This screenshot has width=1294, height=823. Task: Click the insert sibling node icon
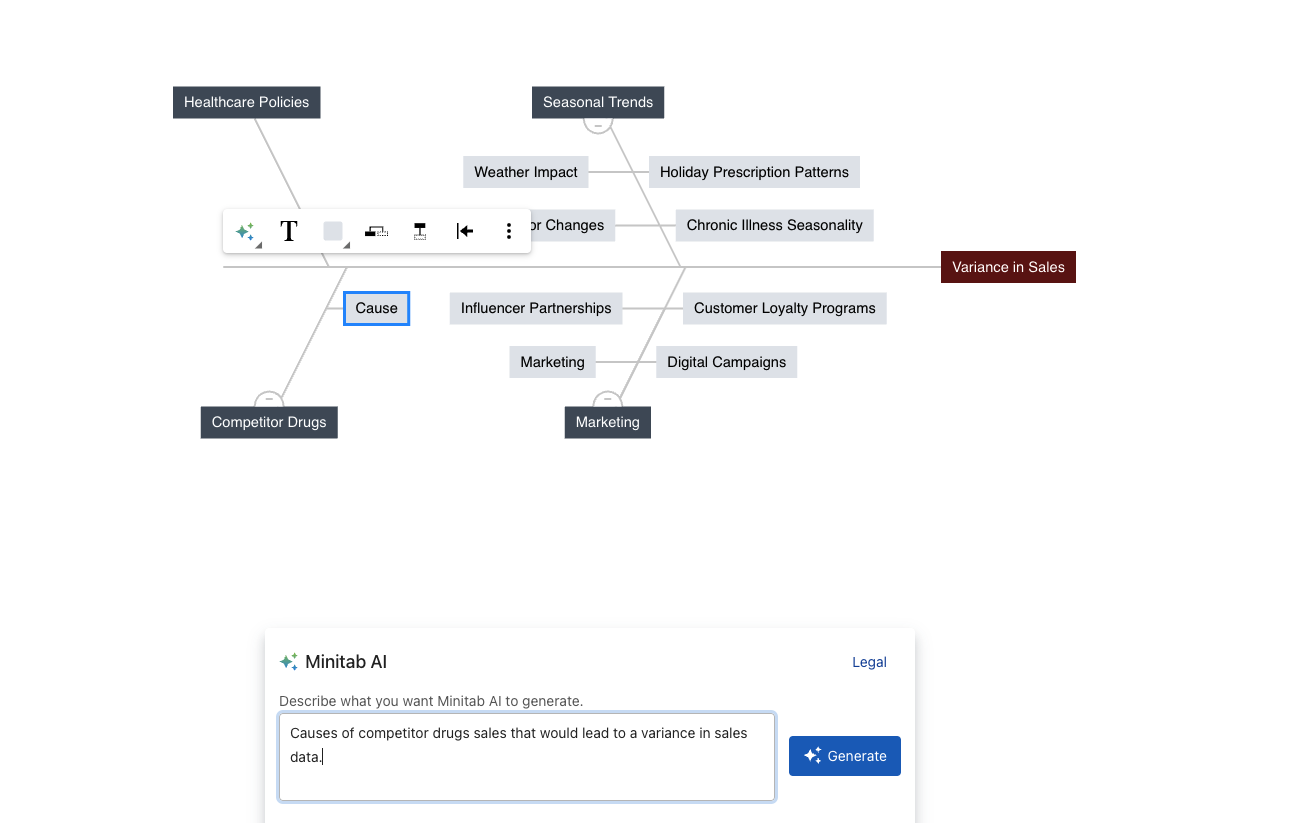pyautogui.click(x=376, y=231)
